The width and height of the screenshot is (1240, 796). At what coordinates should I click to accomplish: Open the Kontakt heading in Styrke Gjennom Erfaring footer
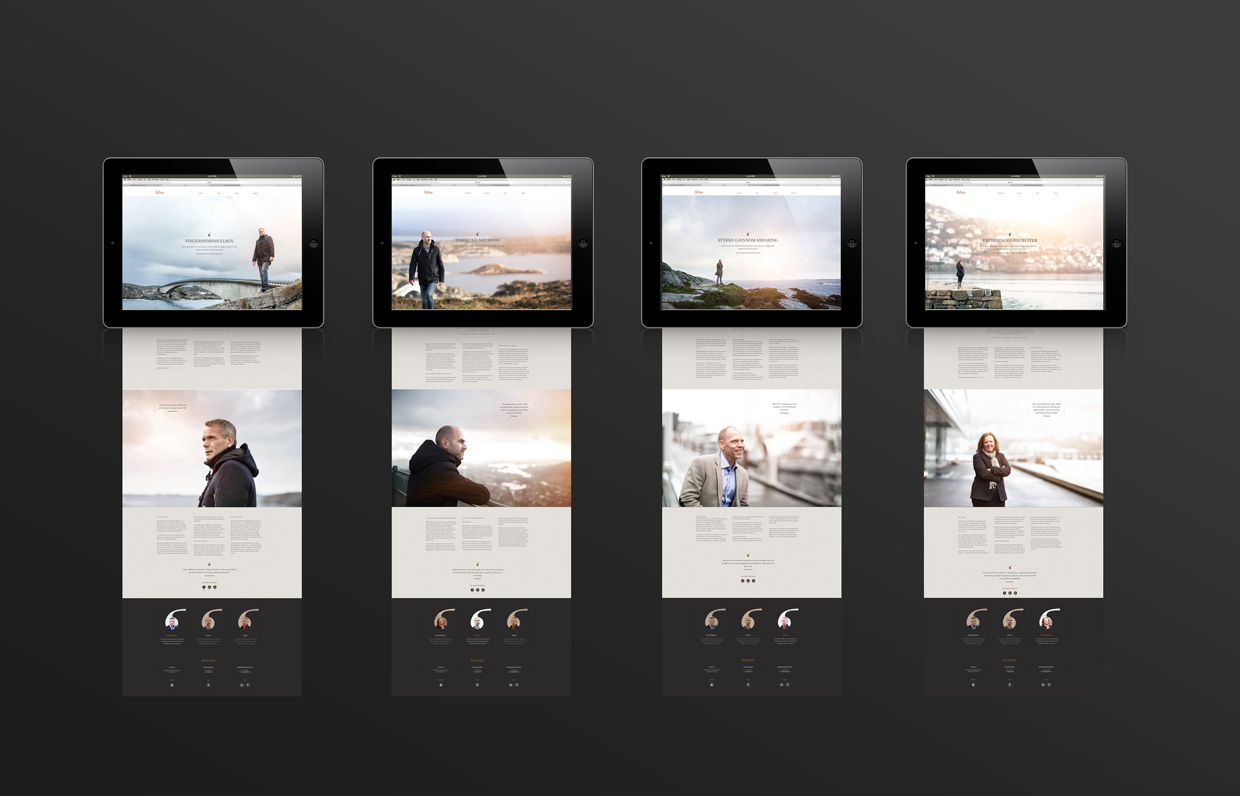pyautogui.click(x=748, y=660)
